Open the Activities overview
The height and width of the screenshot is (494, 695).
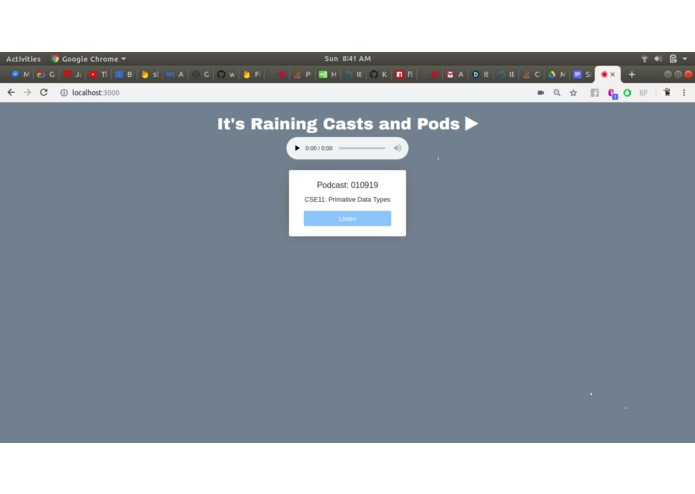point(23,58)
